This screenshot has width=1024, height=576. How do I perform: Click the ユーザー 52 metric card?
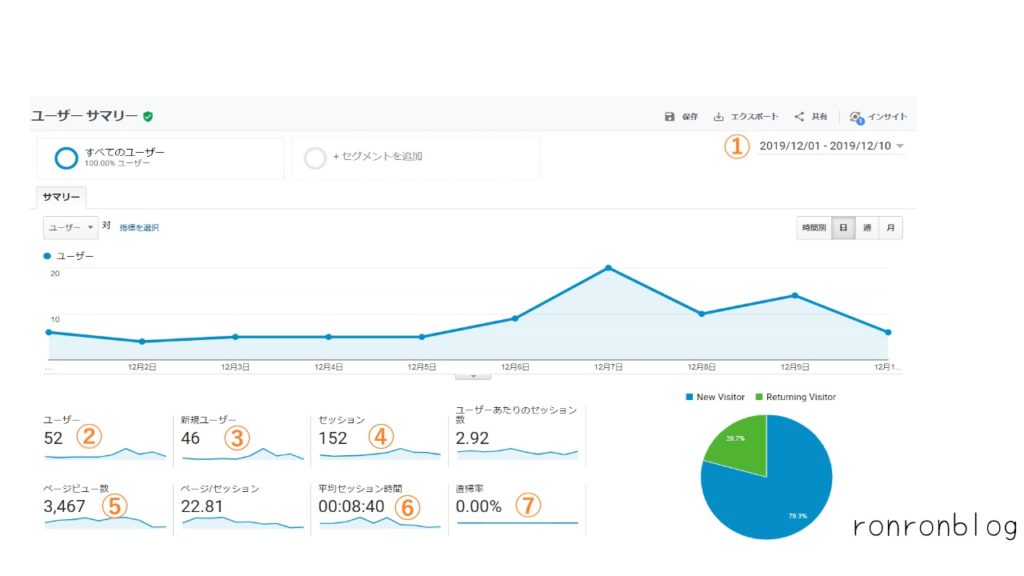point(104,438)
